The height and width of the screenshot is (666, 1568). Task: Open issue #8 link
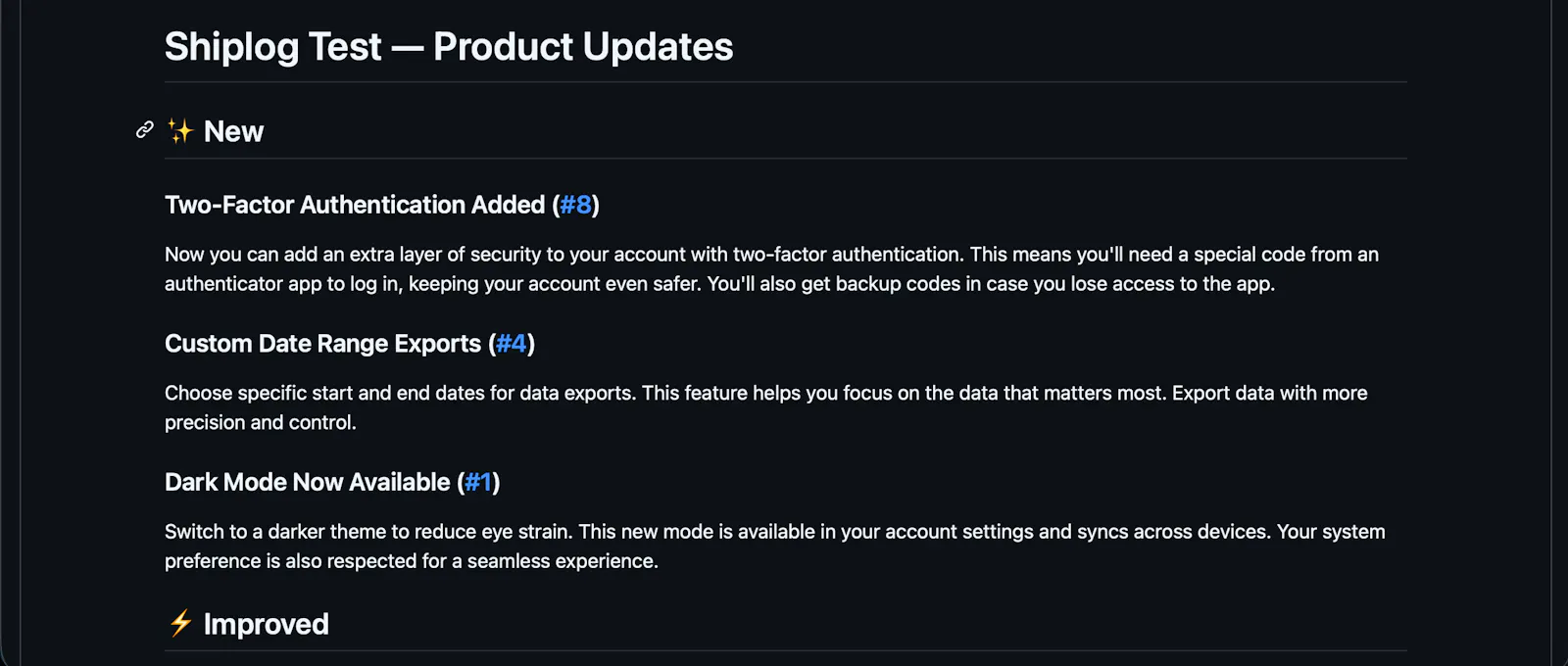pyautogui.click(x=575, y=205)
